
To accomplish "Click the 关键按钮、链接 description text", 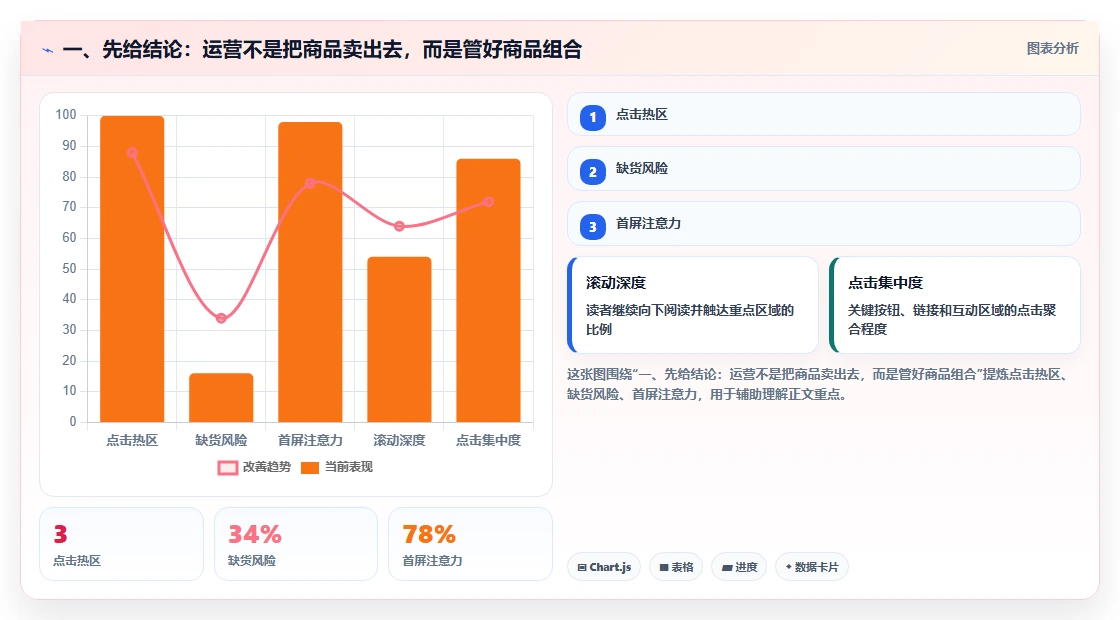I will tap(951, 319).
